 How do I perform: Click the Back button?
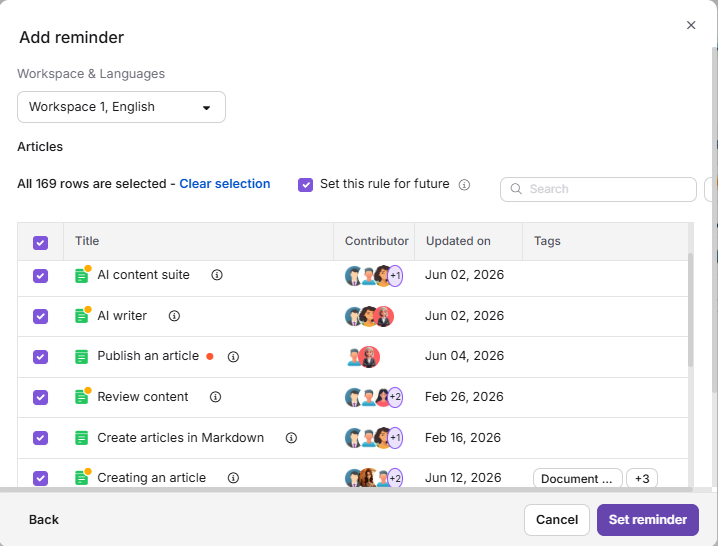tap(44, 519)
